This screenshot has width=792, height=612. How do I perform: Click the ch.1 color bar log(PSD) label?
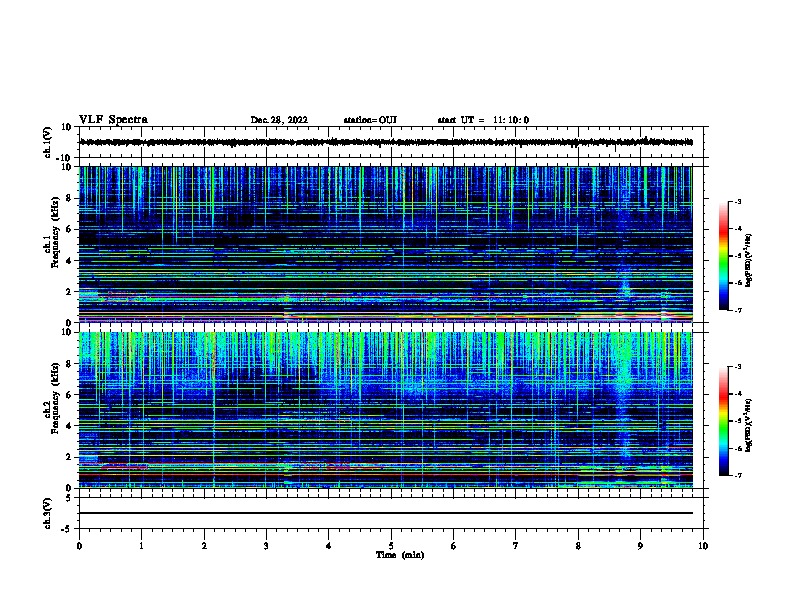(748, 260)
